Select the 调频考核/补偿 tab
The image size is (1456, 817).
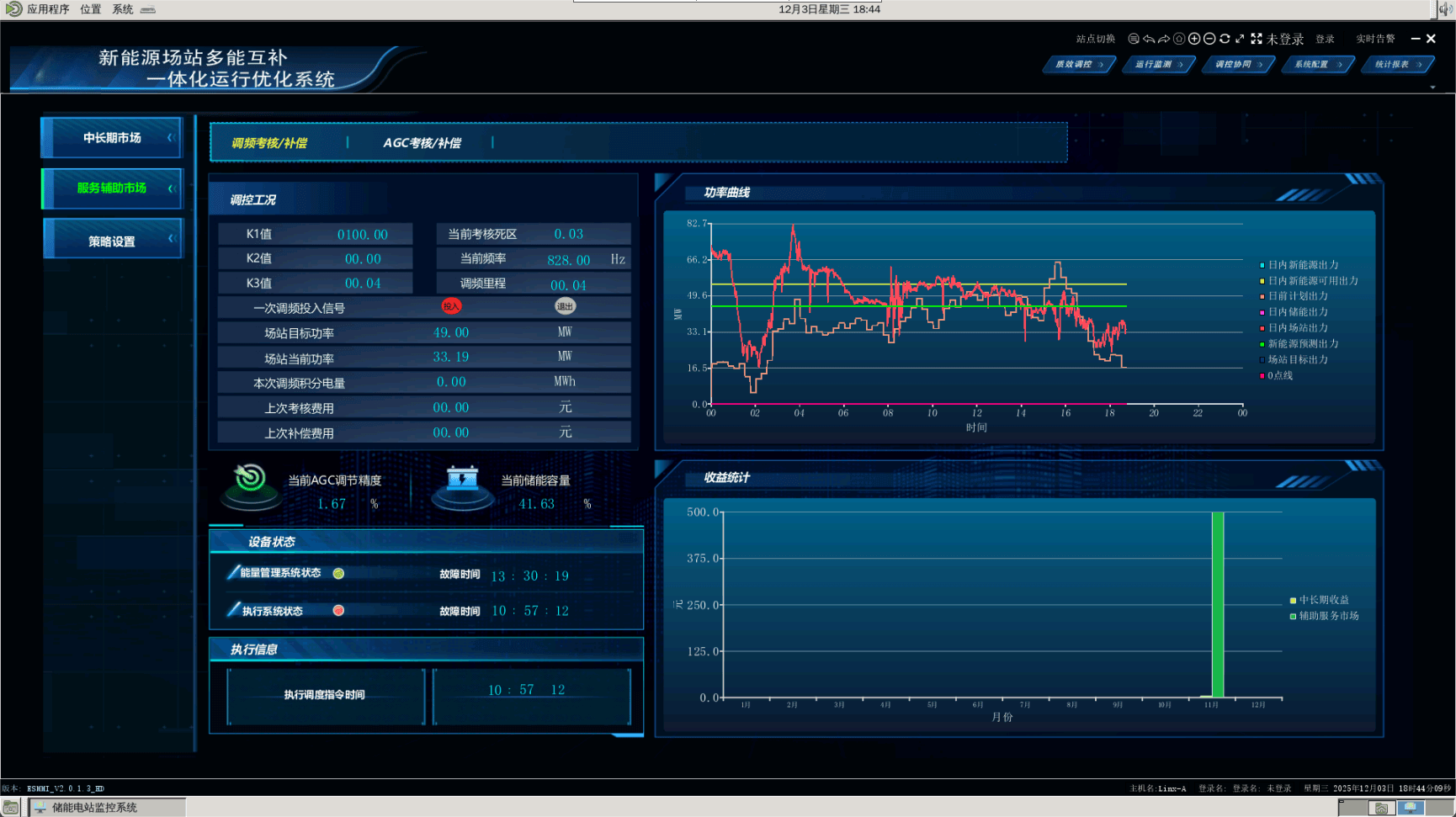(269, 143)
